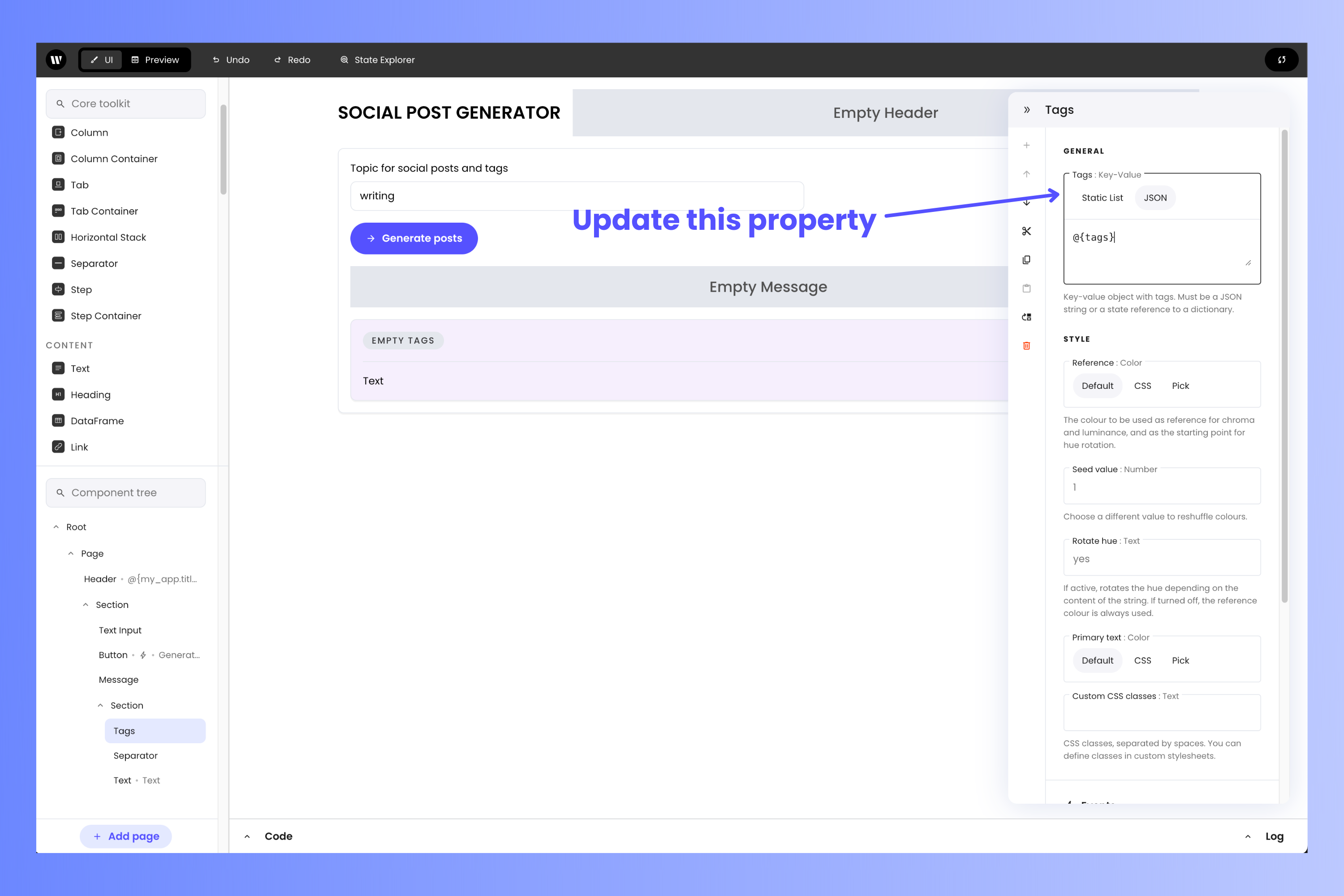Select the Default swatch for Reference color
1344x896 pixels.
tap(1097, 386)
